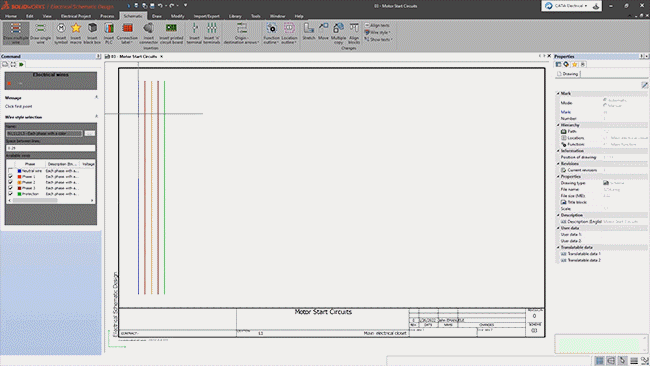Select Manual mark mode radio button
Viewport: 650px width, 366px height.
click(605, 105)
